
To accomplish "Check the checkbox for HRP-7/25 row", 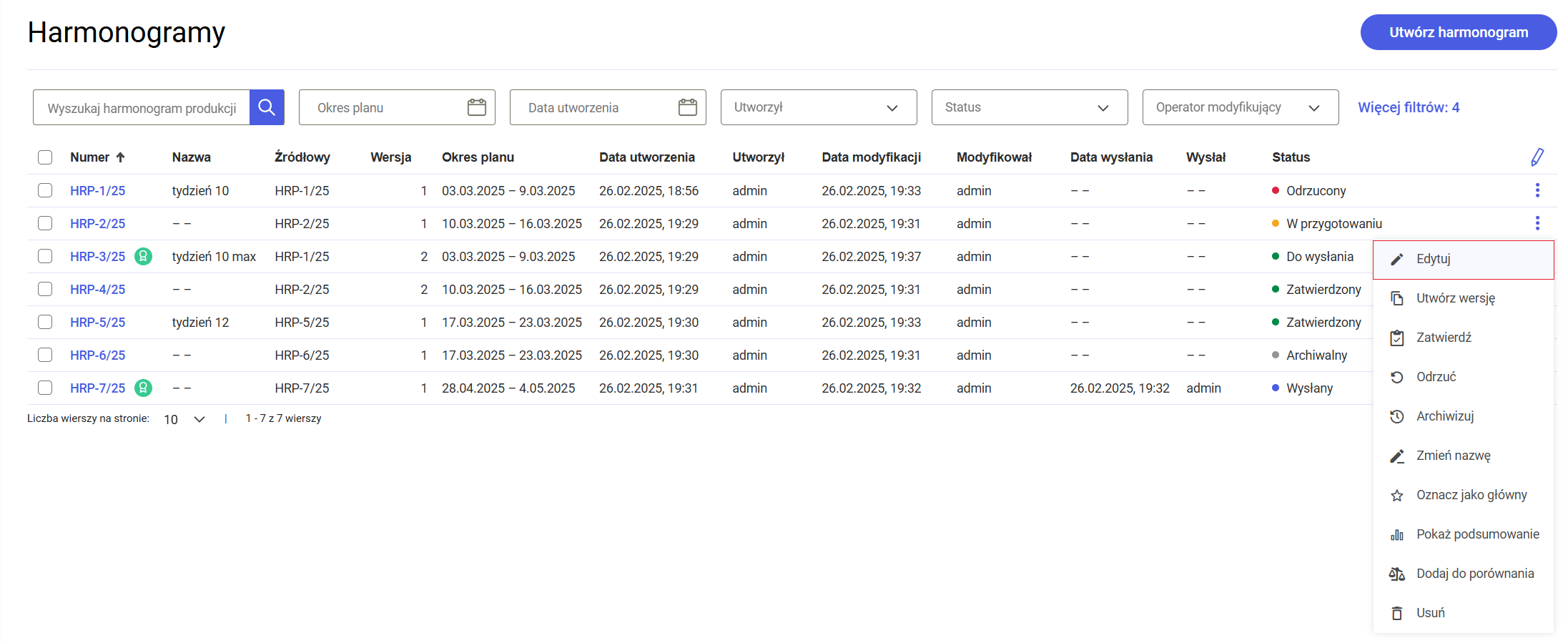I will (45, 388).
